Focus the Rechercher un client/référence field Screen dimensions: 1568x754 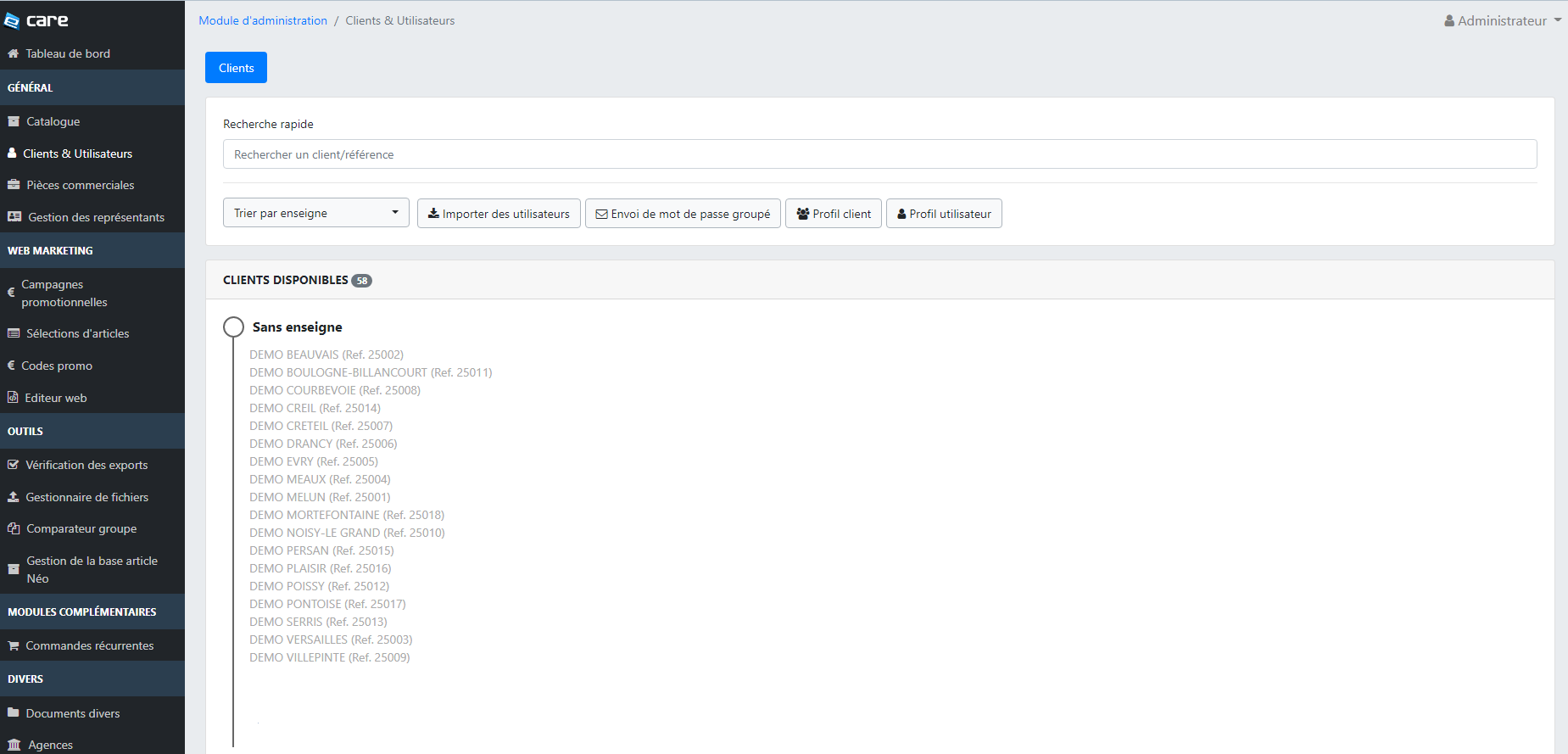point(879,154)
